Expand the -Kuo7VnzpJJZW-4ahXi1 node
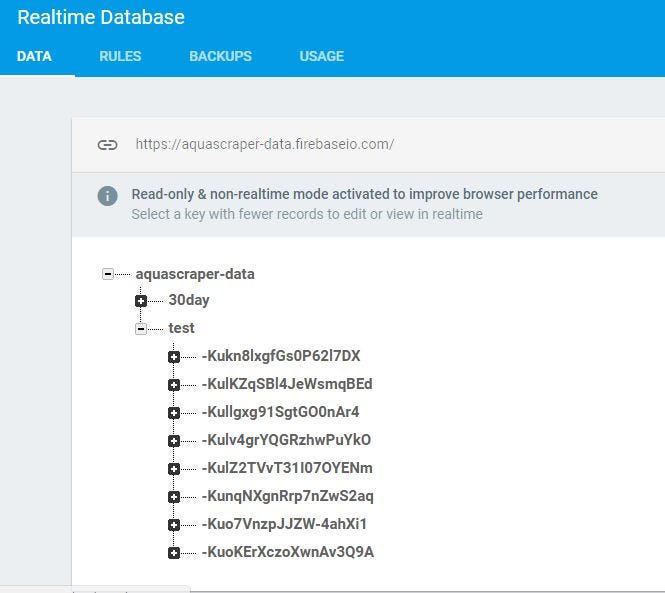 pos(174,525)
